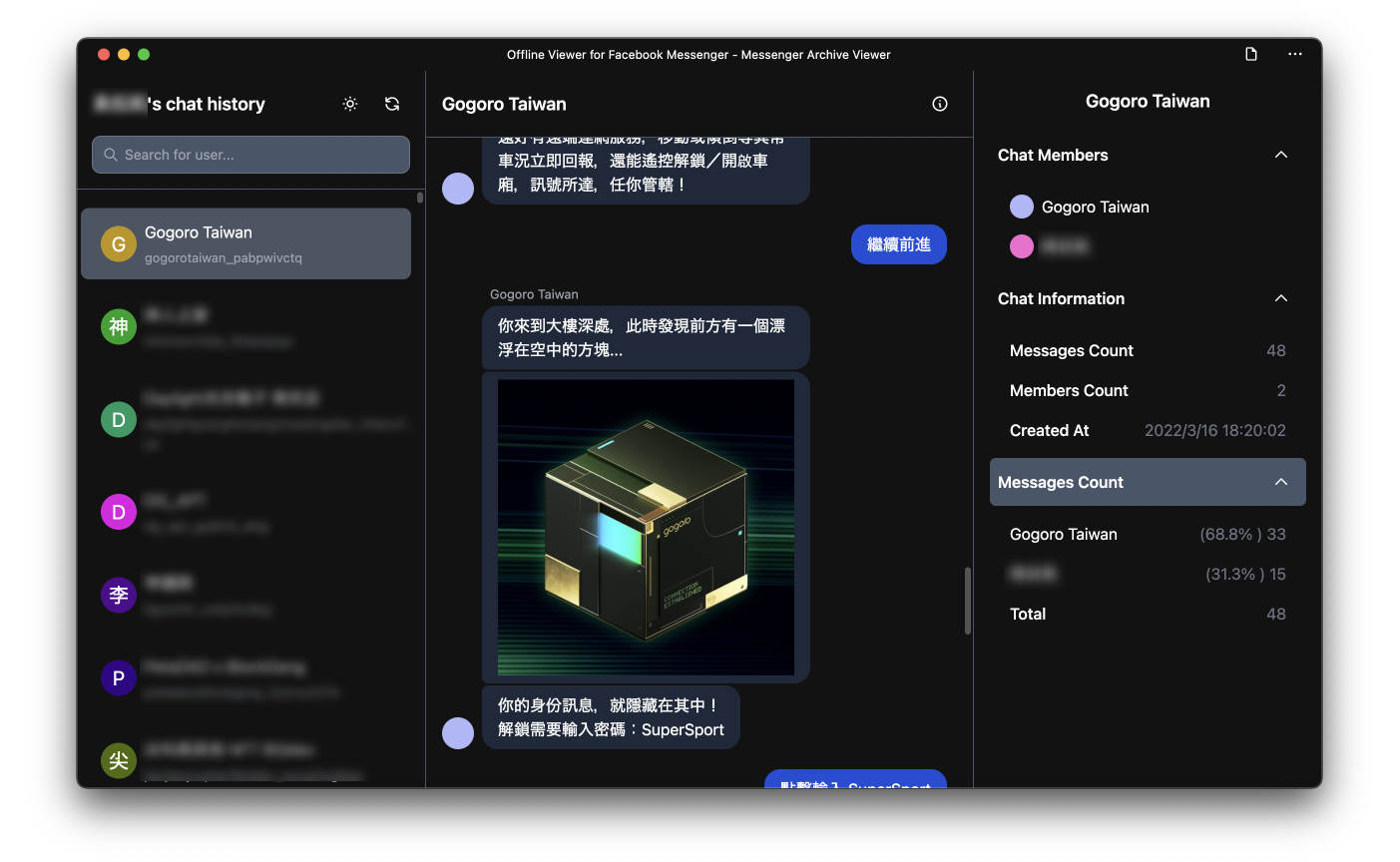Screen dimensions: 1400x862
Task: Click the refresh chat history icon
Action: [x=392, y=104]
